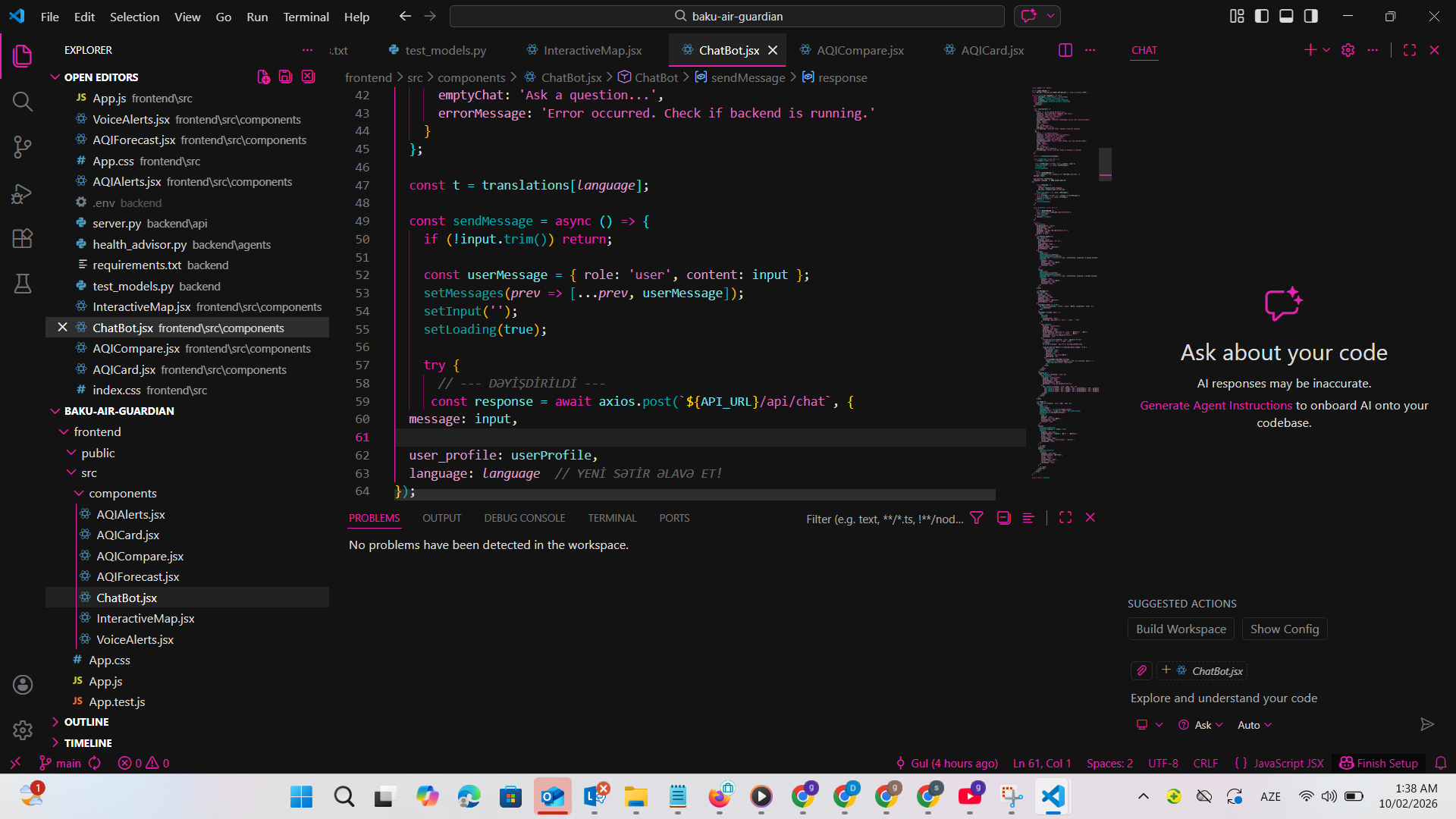Viewport: 1456px width, 819px height.
Task: Toggle the bottom panel layout button
Action: 1286,16
